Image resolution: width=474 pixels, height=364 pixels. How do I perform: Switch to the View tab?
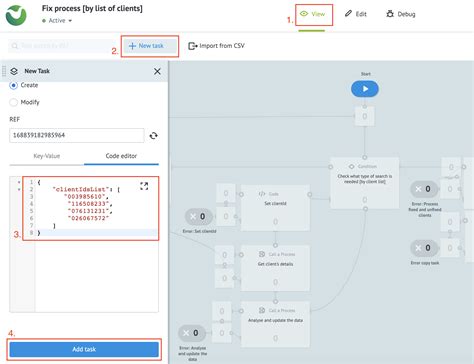click(x=312, y=14)
